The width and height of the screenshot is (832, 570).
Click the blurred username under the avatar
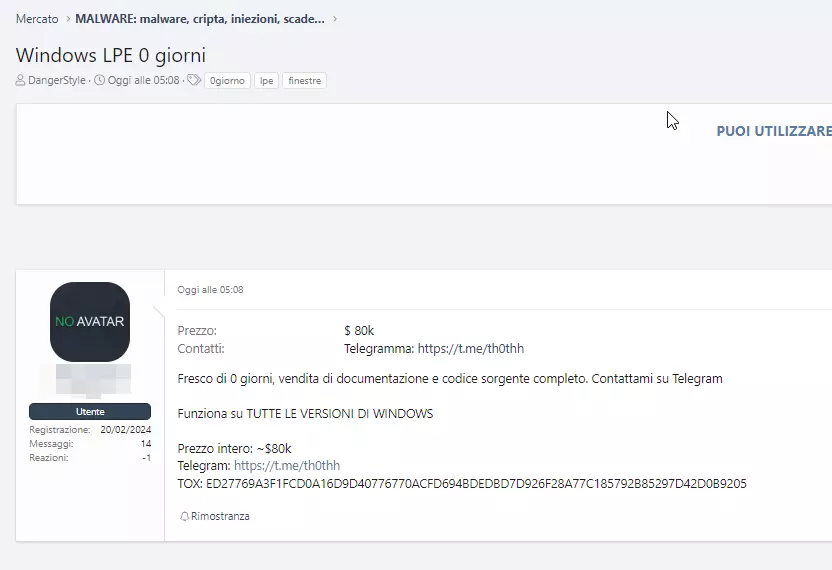(93, 381)
